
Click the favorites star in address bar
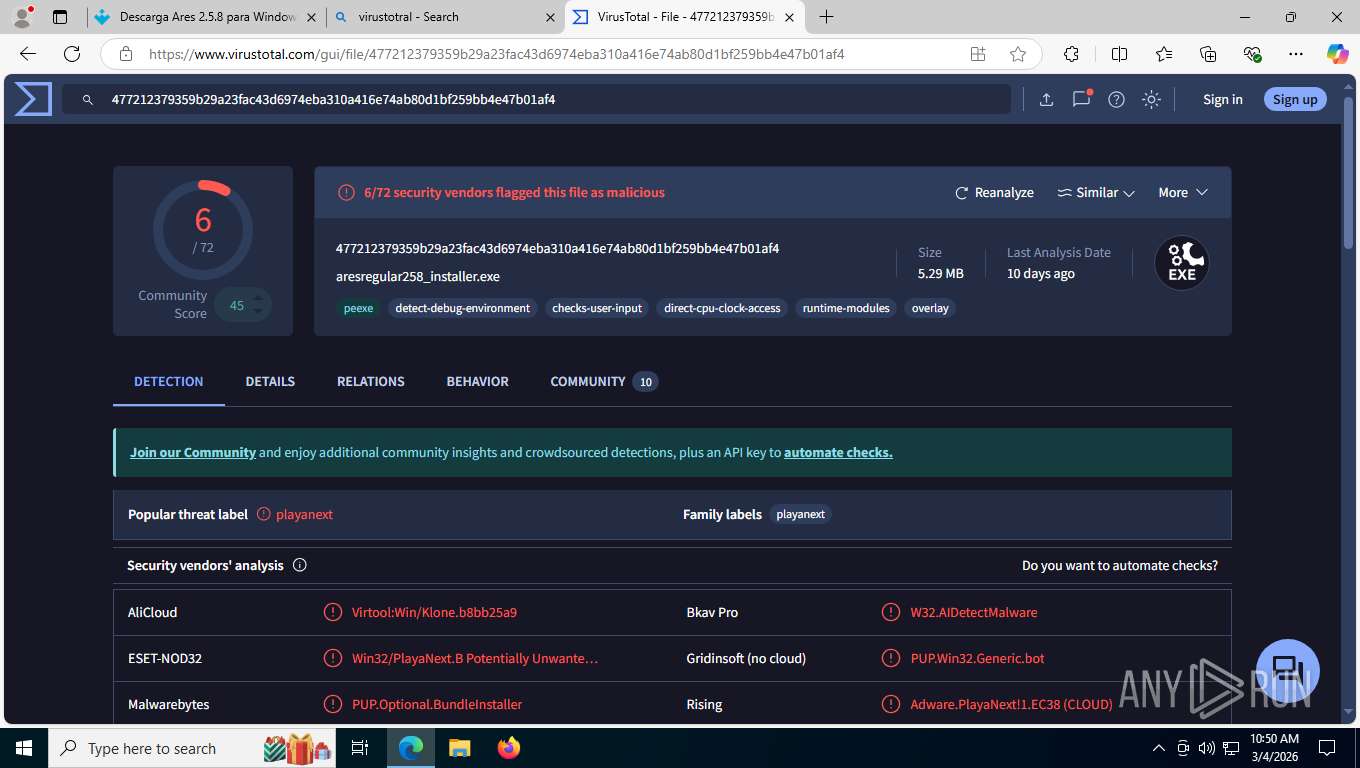(x=1018, y=54)
